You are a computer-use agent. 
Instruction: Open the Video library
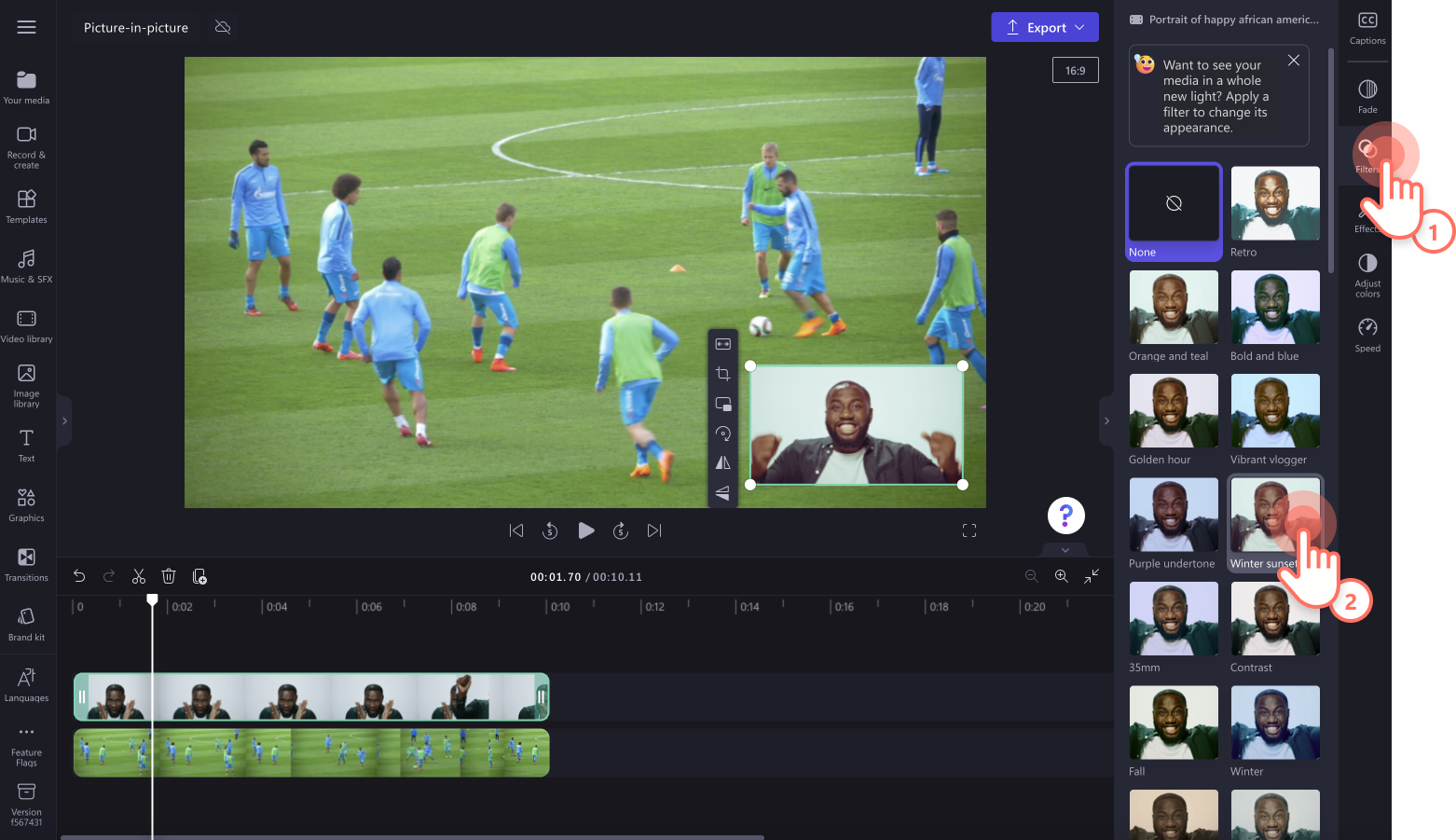pyautogui.click(x=26, y=326)
